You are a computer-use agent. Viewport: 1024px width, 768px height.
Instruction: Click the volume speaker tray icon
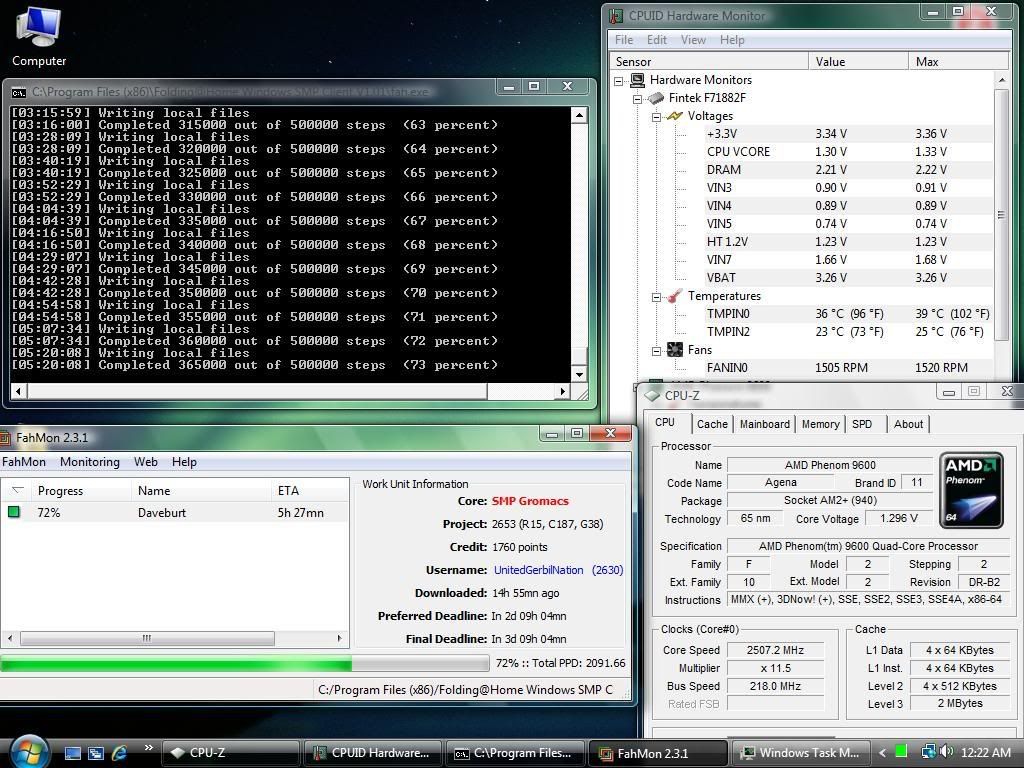[946, 752]
